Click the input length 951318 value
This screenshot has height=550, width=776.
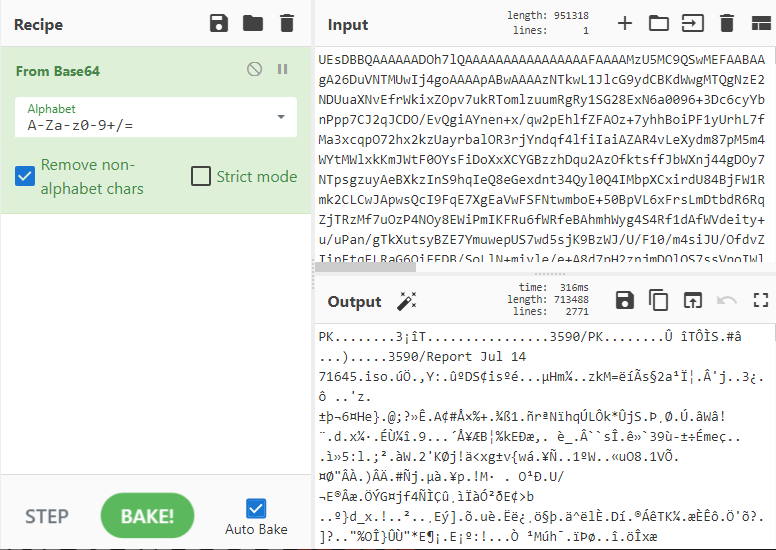coord(571,15)
